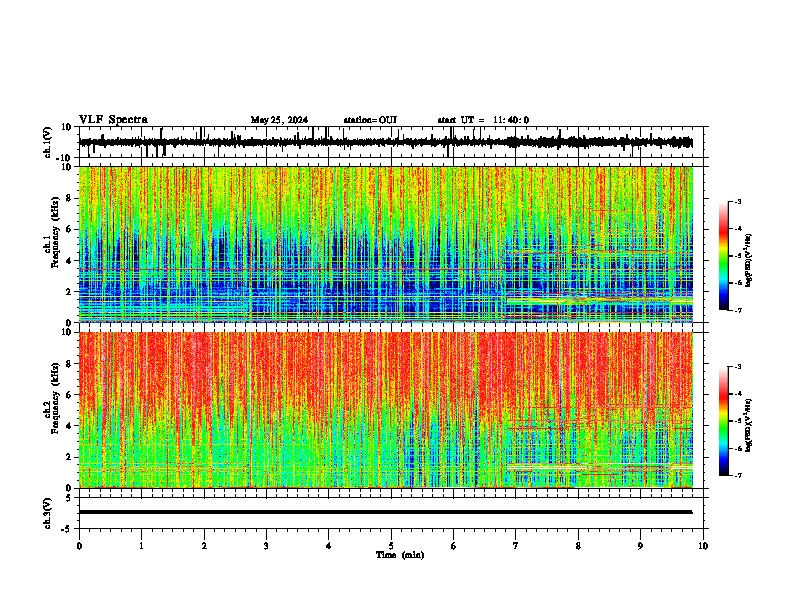Click the ch.2 spectrogram heatmap
This screenshot has height=612, width=792.
point(386,410)
